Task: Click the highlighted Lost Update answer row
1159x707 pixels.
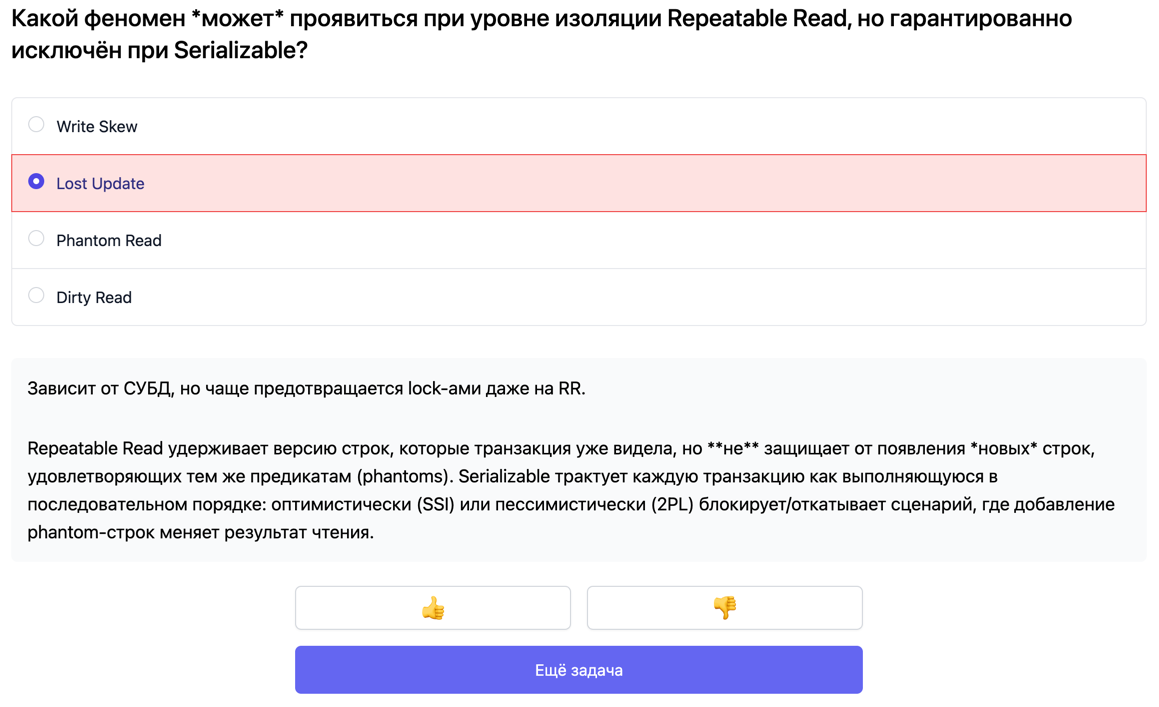Action: (400, 182)
